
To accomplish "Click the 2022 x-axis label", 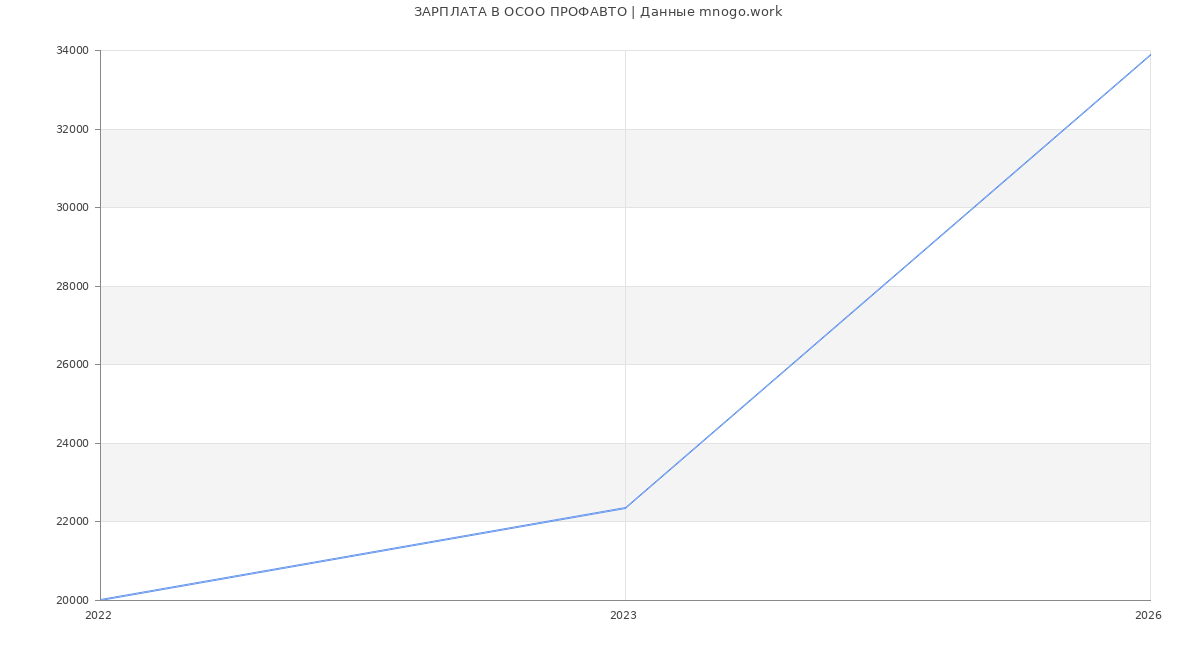I will [x=98, y=616].
